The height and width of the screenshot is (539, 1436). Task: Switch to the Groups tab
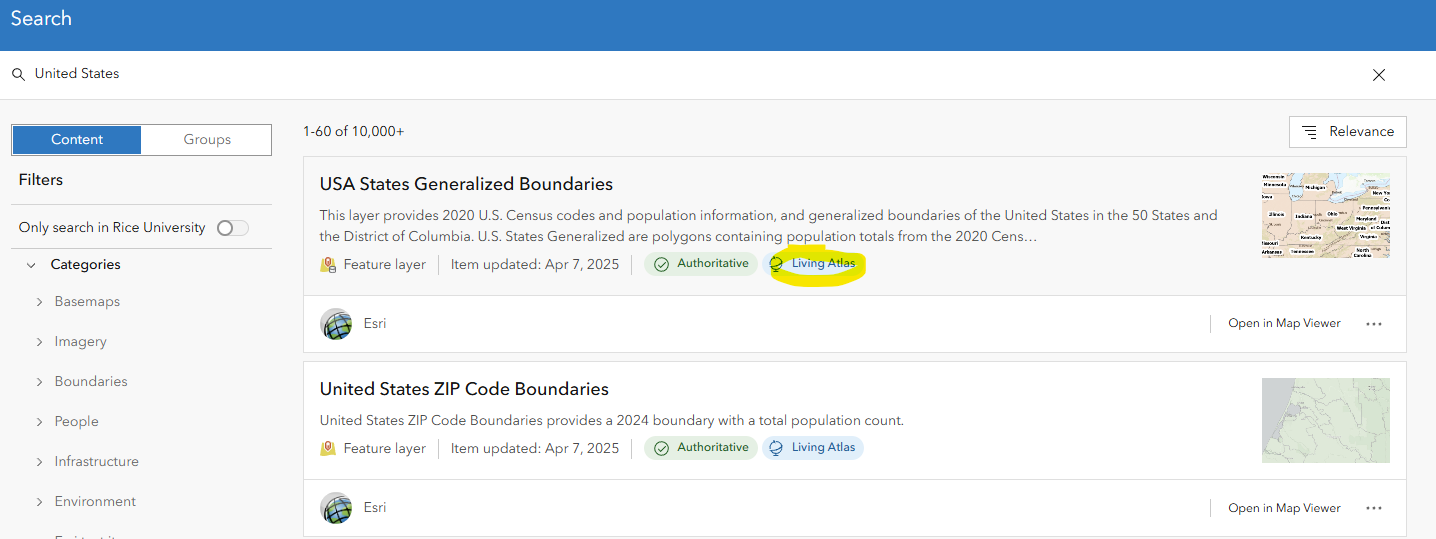tap(207, 140)
